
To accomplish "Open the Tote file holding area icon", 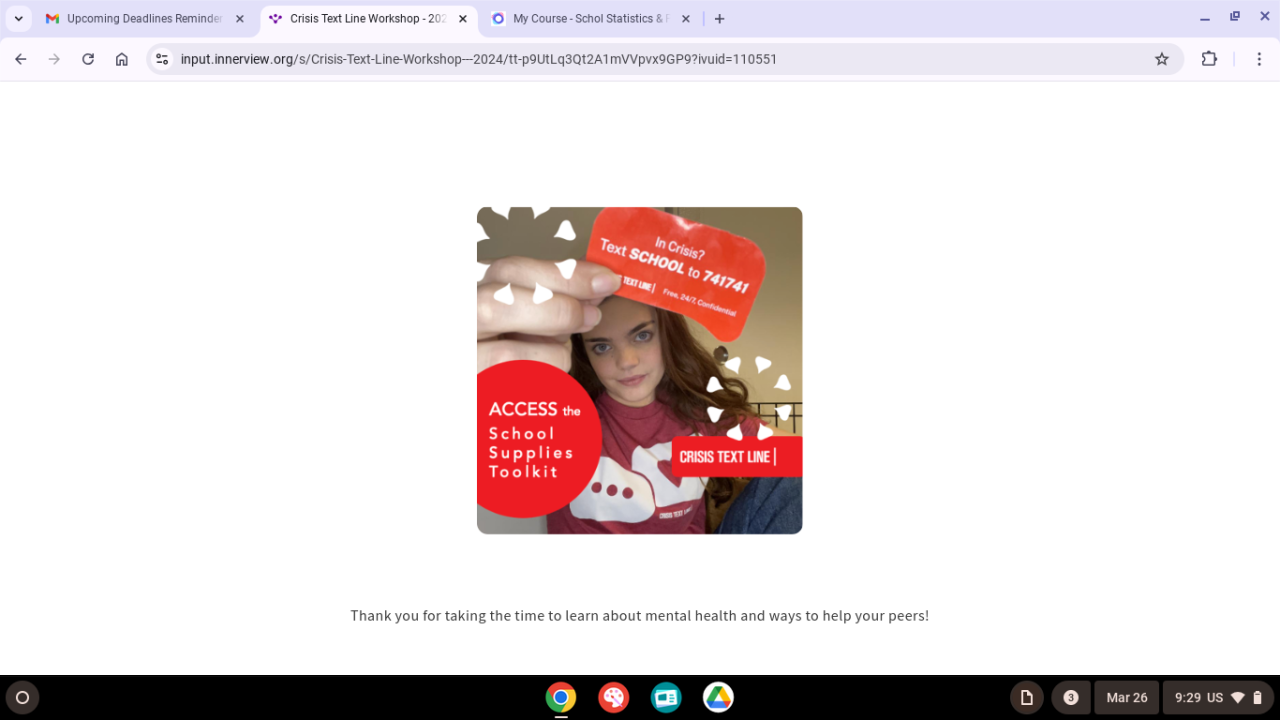I will point(1027,698).
